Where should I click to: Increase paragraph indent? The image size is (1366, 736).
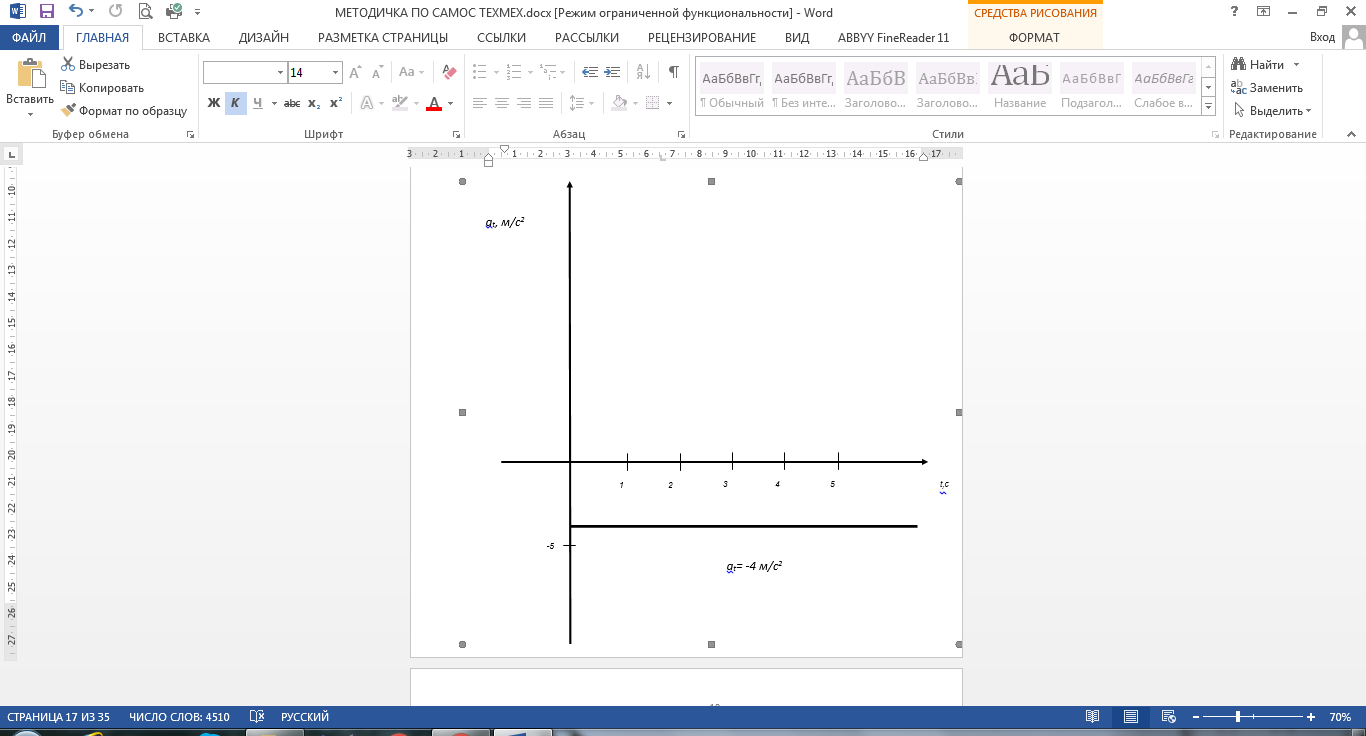614,72
